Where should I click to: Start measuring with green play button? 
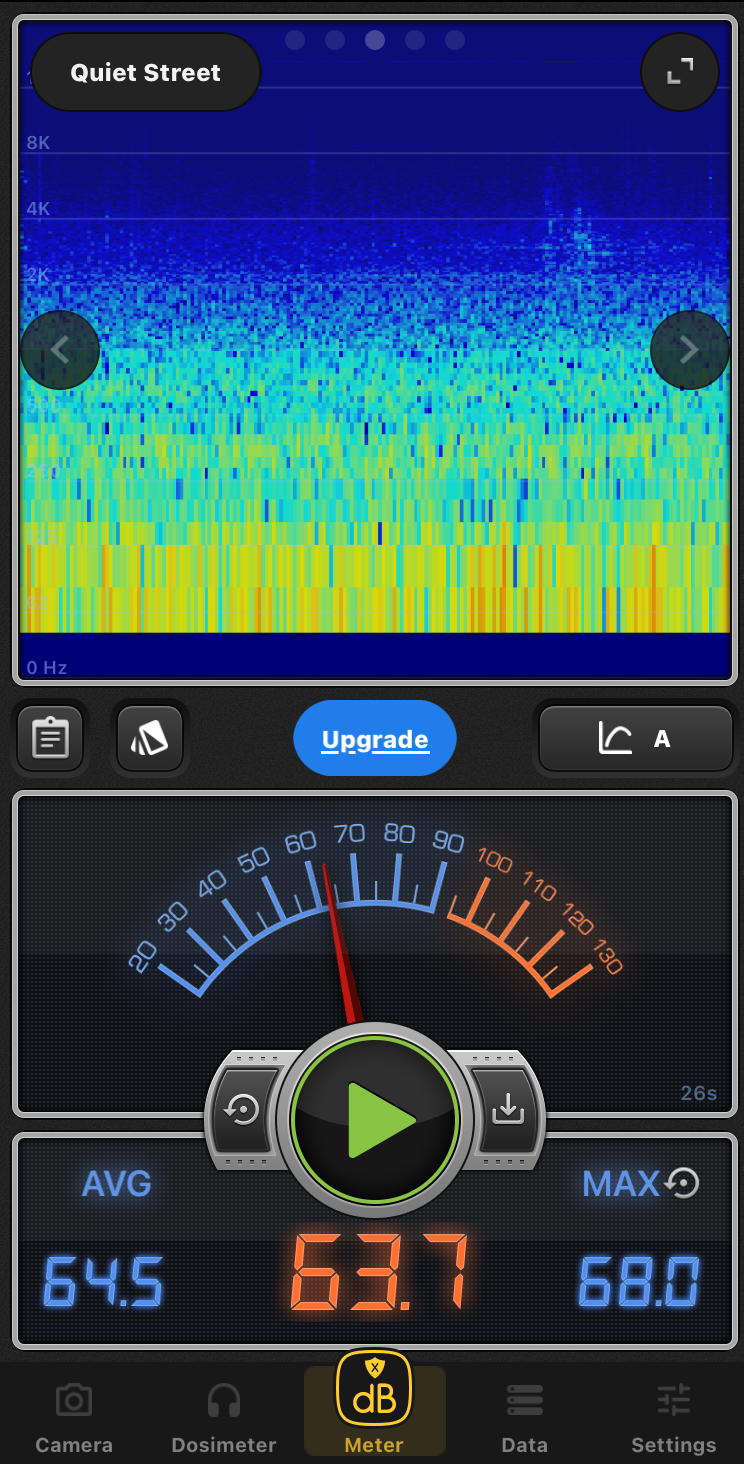pyautogui.click(x=375, y=1120)
